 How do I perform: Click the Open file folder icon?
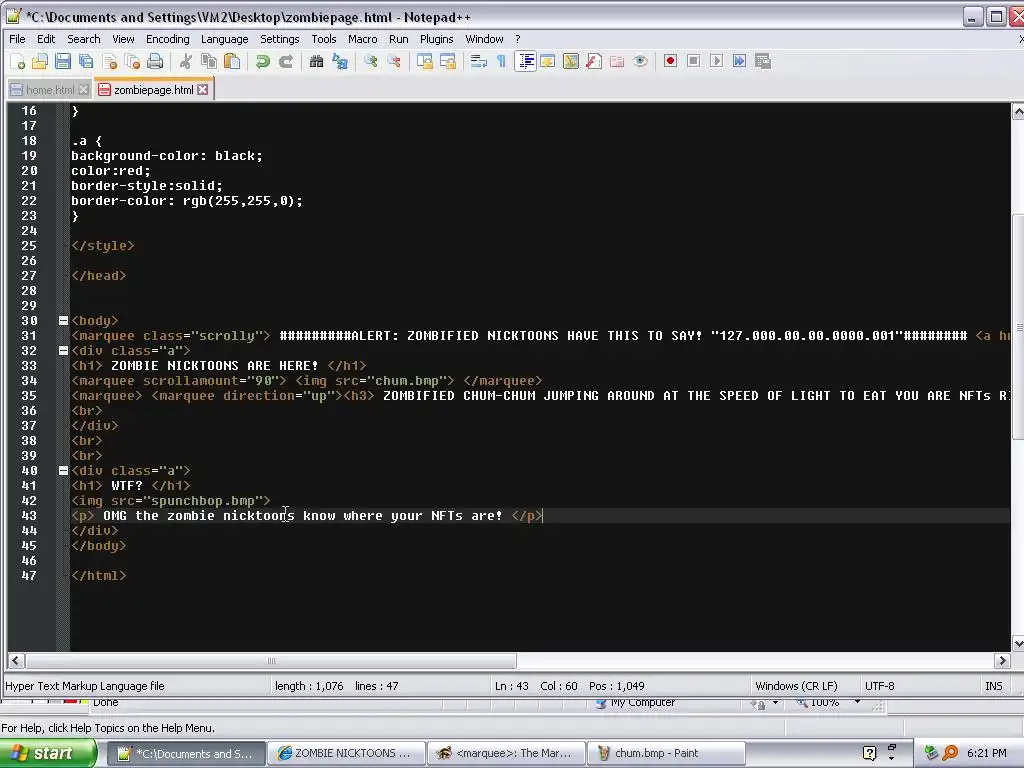(40, 61)
